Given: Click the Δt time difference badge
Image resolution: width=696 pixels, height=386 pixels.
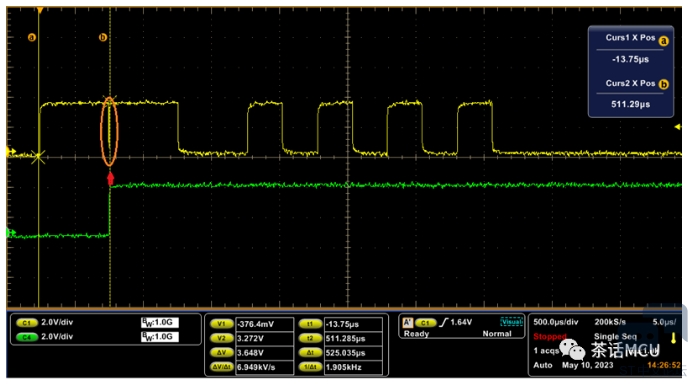Looking at the screenshot, I should 310,353.
